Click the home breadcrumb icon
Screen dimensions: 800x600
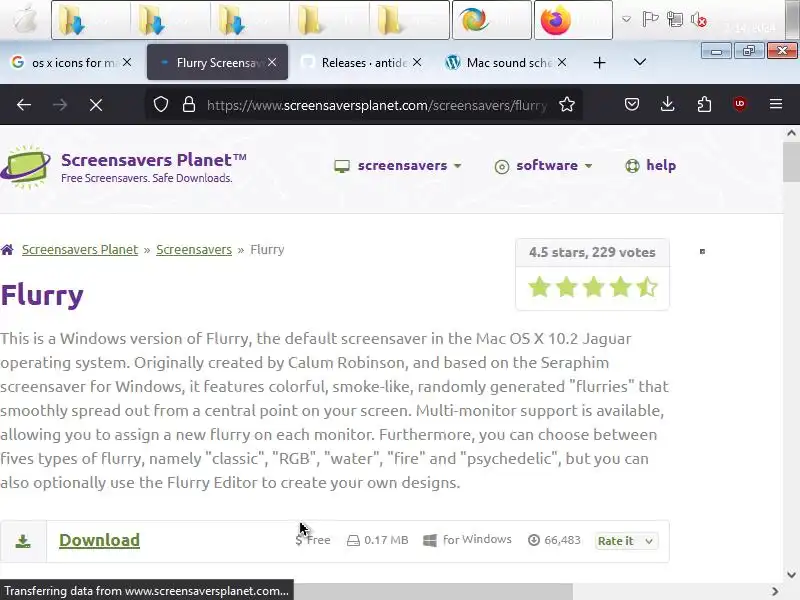[7, 249]
